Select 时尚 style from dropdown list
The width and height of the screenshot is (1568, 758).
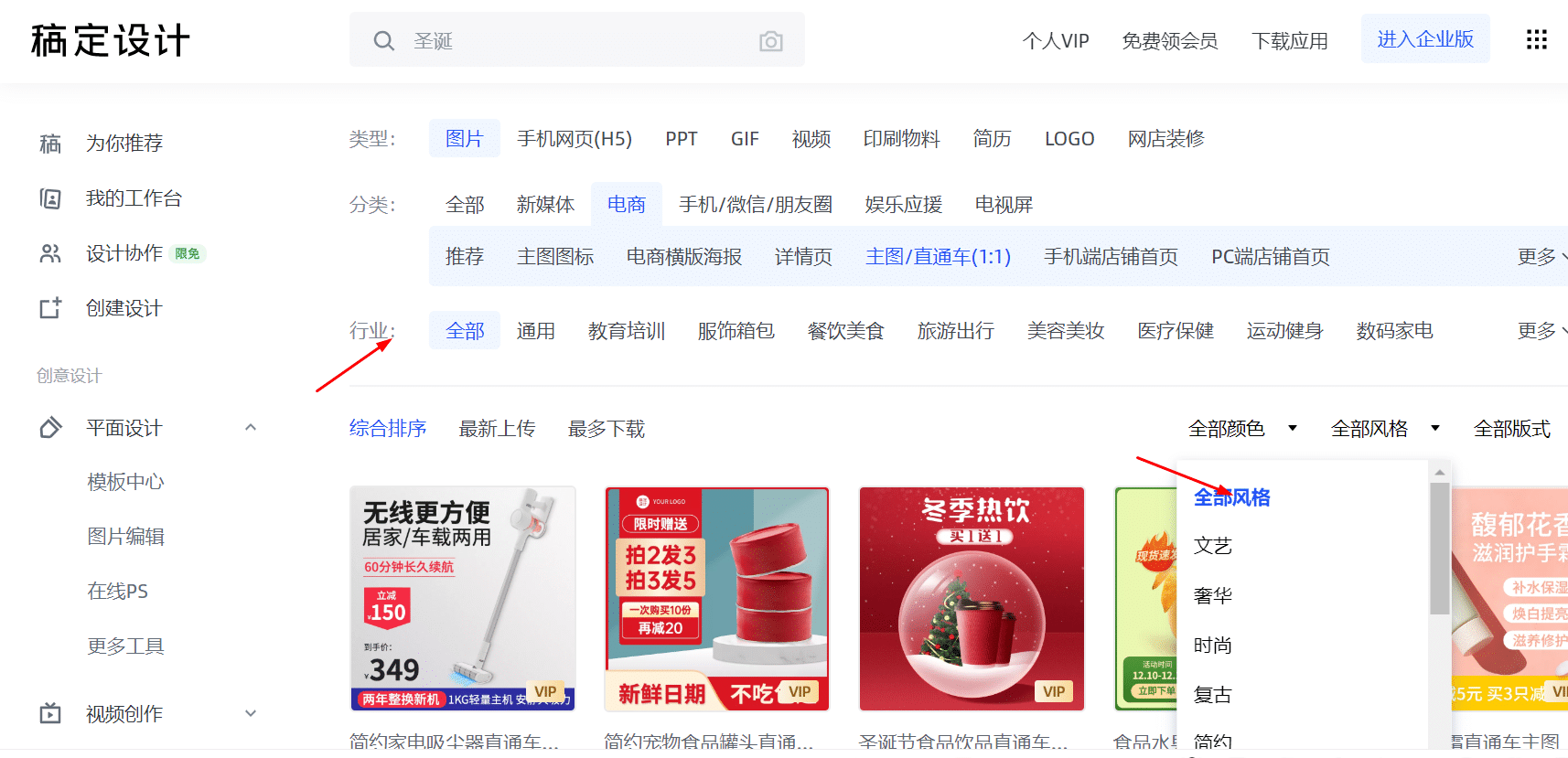point(1213,646)
